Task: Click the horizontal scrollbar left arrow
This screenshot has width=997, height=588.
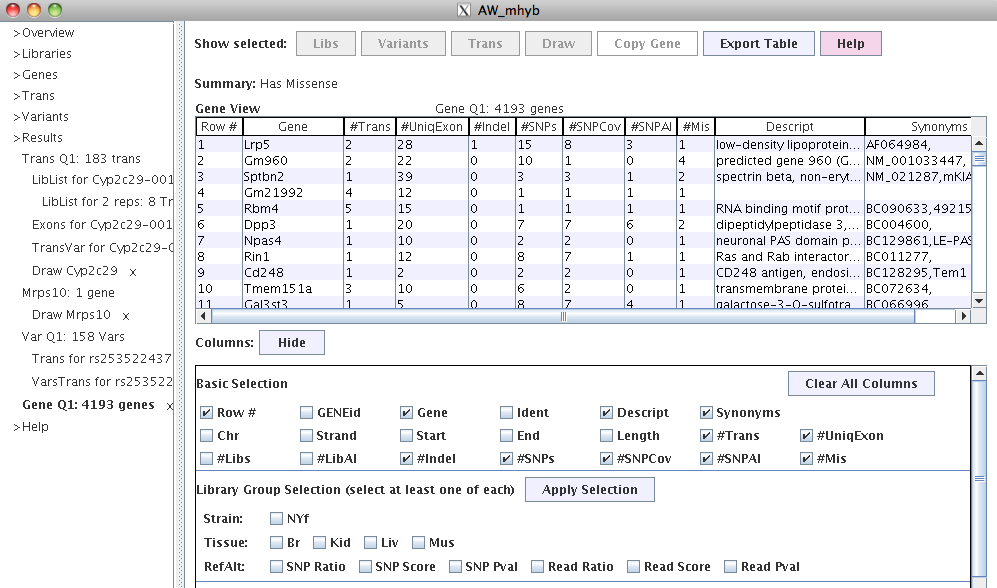Action: 204,316
